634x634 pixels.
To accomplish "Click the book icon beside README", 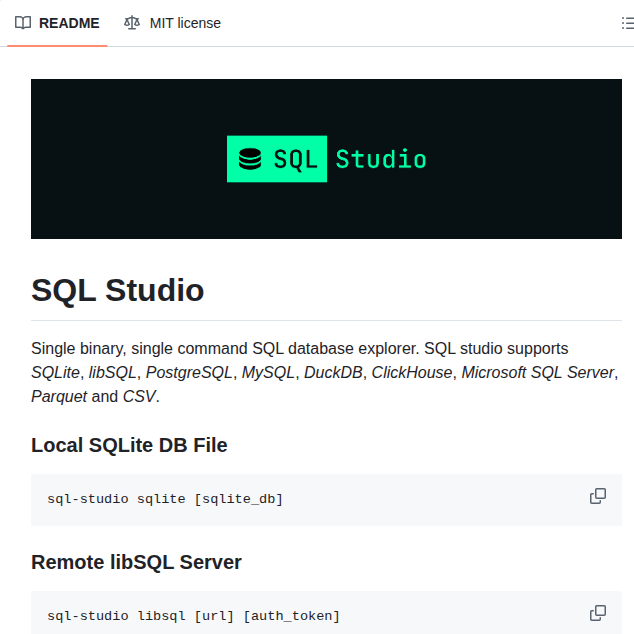I will pyautogui.click(x=23, y=23).
